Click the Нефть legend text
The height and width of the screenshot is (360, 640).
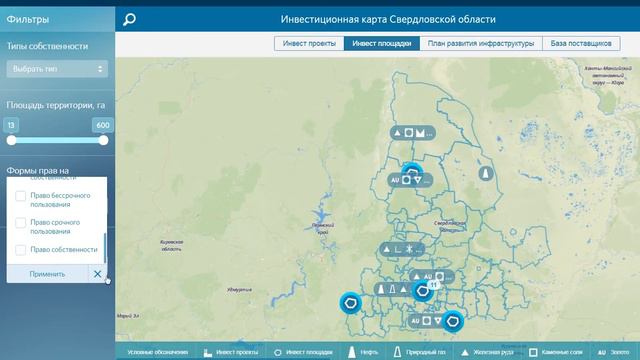[x=369, y=352]
